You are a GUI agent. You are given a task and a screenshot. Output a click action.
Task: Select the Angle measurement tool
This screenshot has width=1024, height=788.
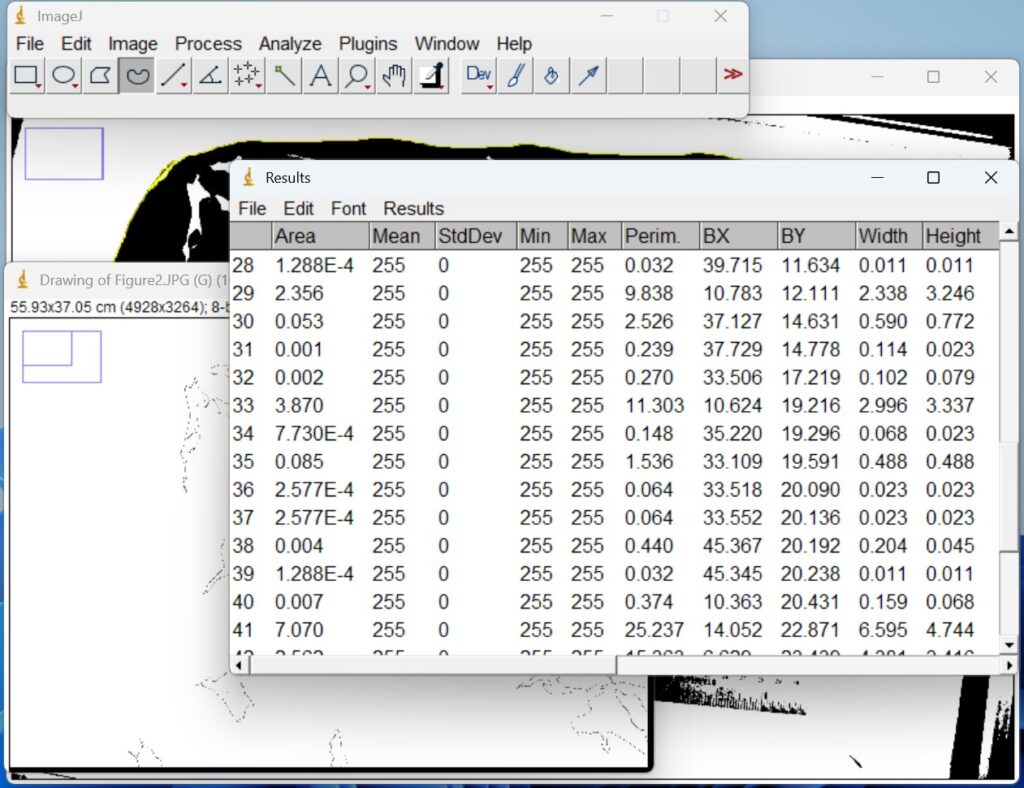(x=209, y=74)
